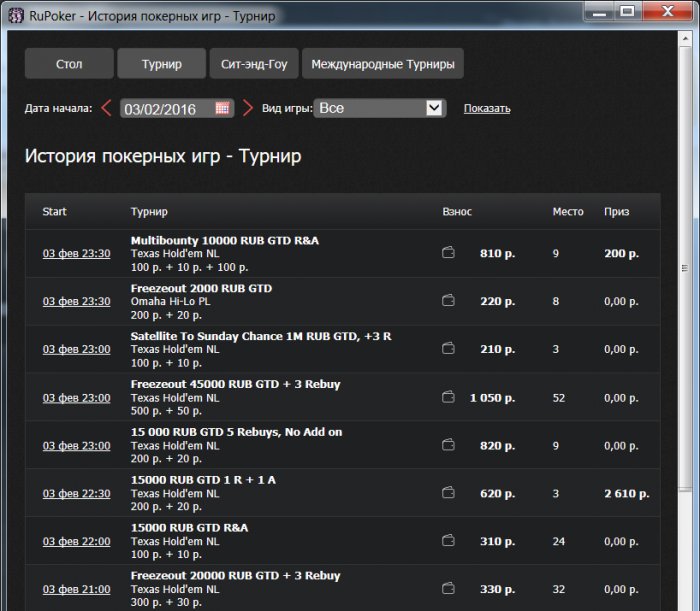Click wallet icon in 15 000 RUB GTD row
Screen dimensions: 700x611
(x=448, y=445)
